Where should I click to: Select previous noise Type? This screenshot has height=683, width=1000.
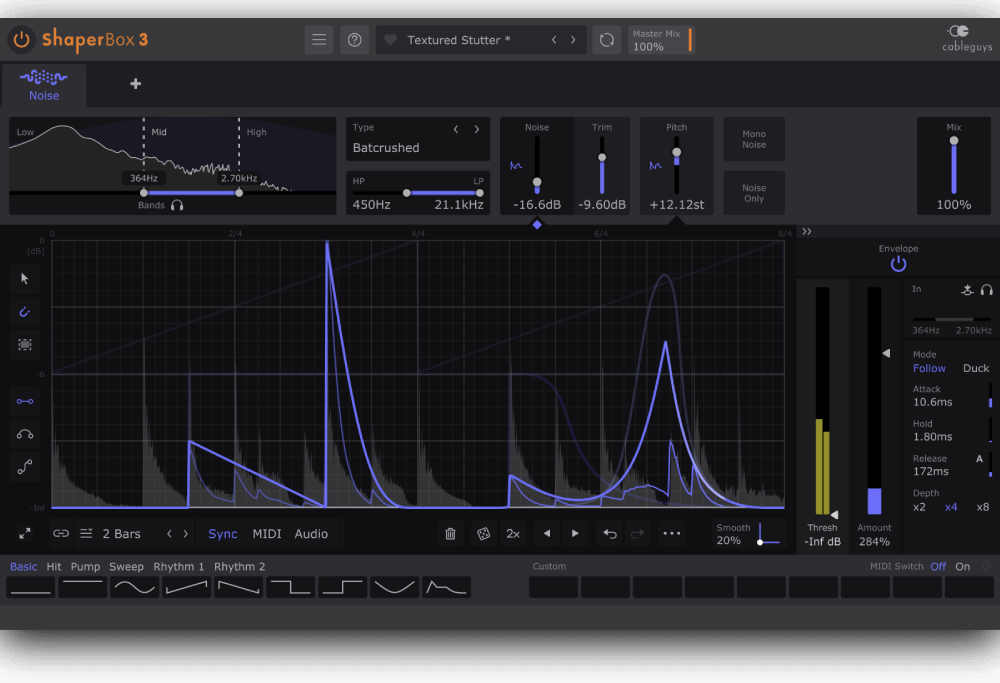pyautogui.click(x=456, y=129)
